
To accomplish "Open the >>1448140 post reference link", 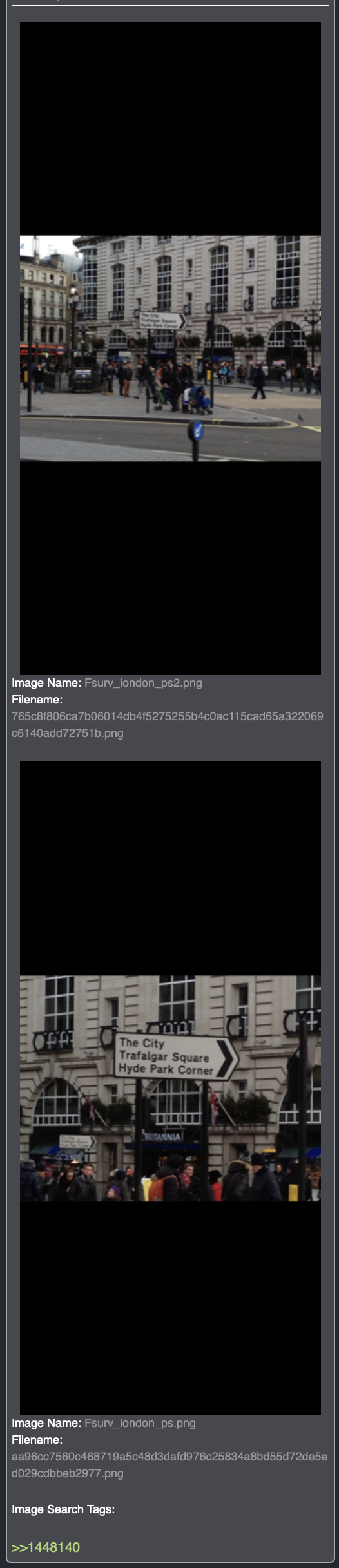I will click(46, 1547).
